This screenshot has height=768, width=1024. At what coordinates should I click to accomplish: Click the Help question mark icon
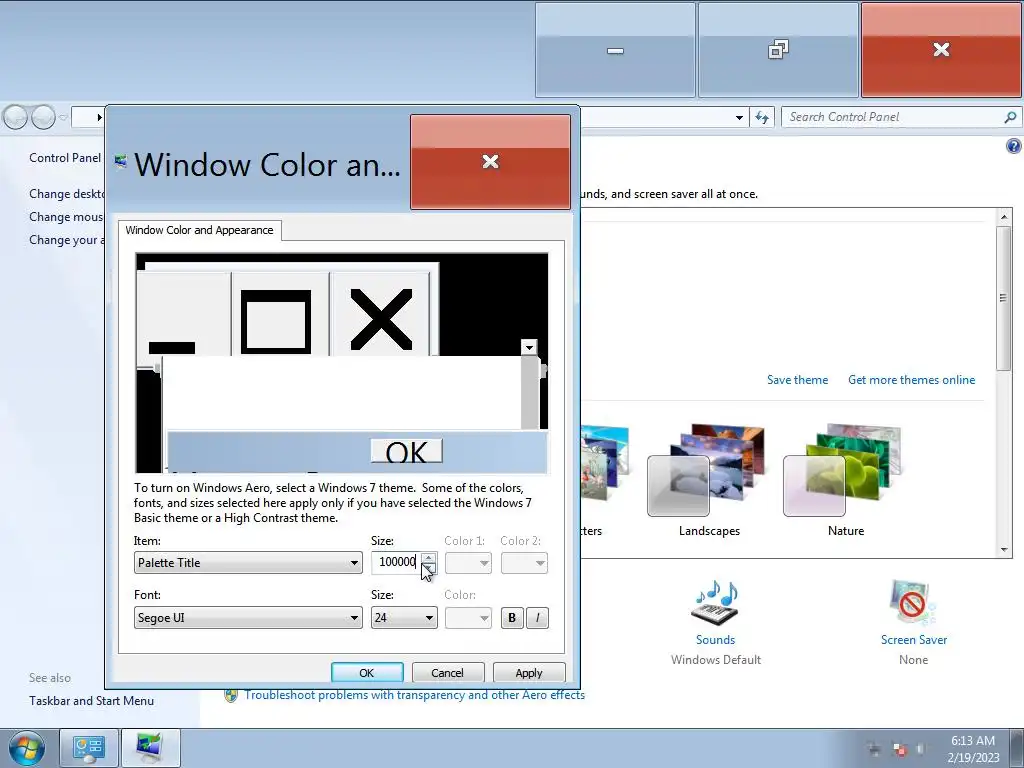click(1013, 146)
